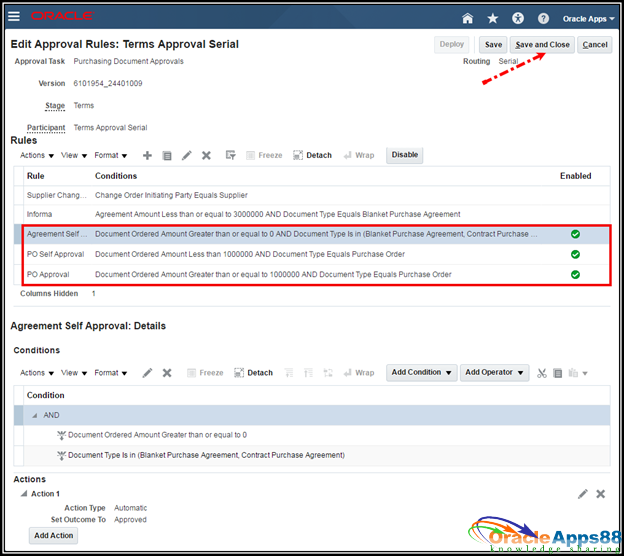Open Query By Example filter icon in Rules
The height and width of the screenshot is (556, 624).
tap(230, 155)
